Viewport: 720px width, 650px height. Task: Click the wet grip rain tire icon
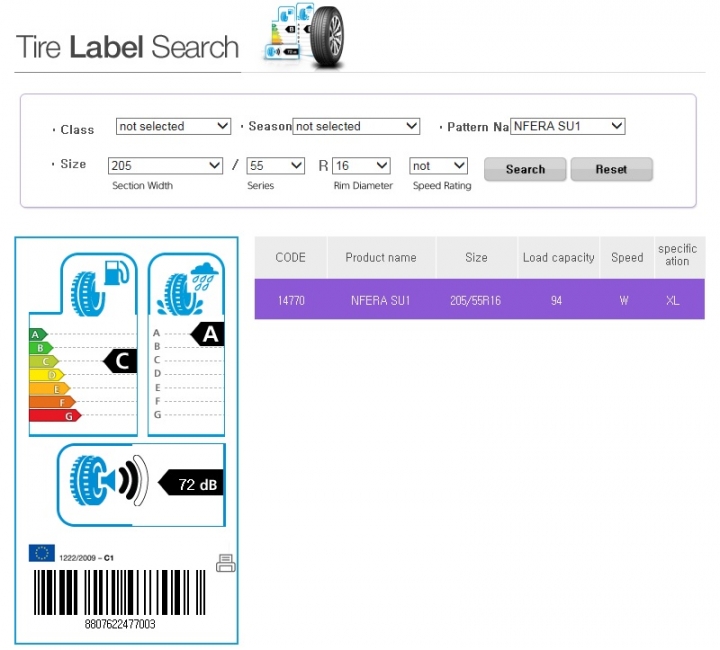point(187,289)
